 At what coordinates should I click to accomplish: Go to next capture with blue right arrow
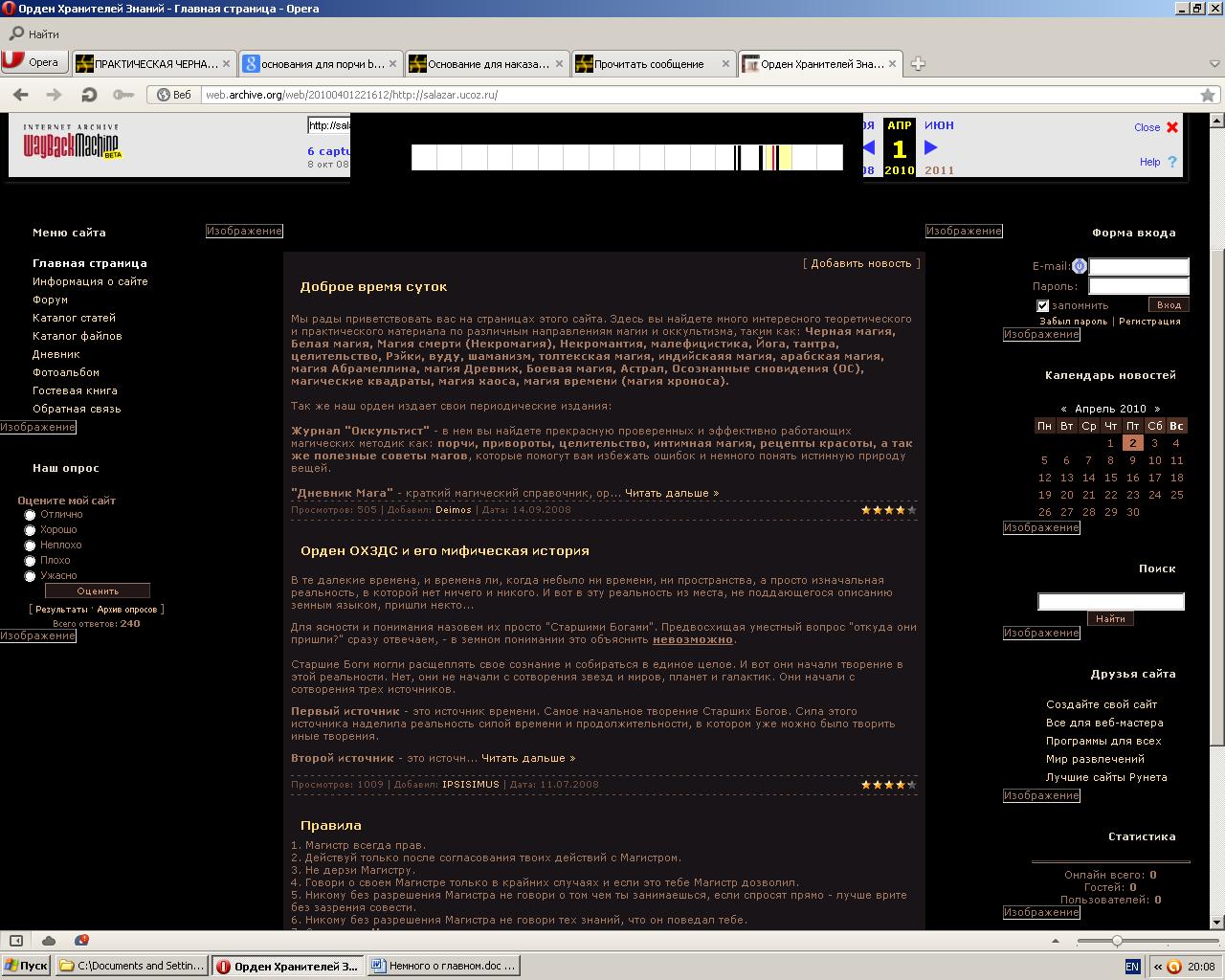(930, 147)
